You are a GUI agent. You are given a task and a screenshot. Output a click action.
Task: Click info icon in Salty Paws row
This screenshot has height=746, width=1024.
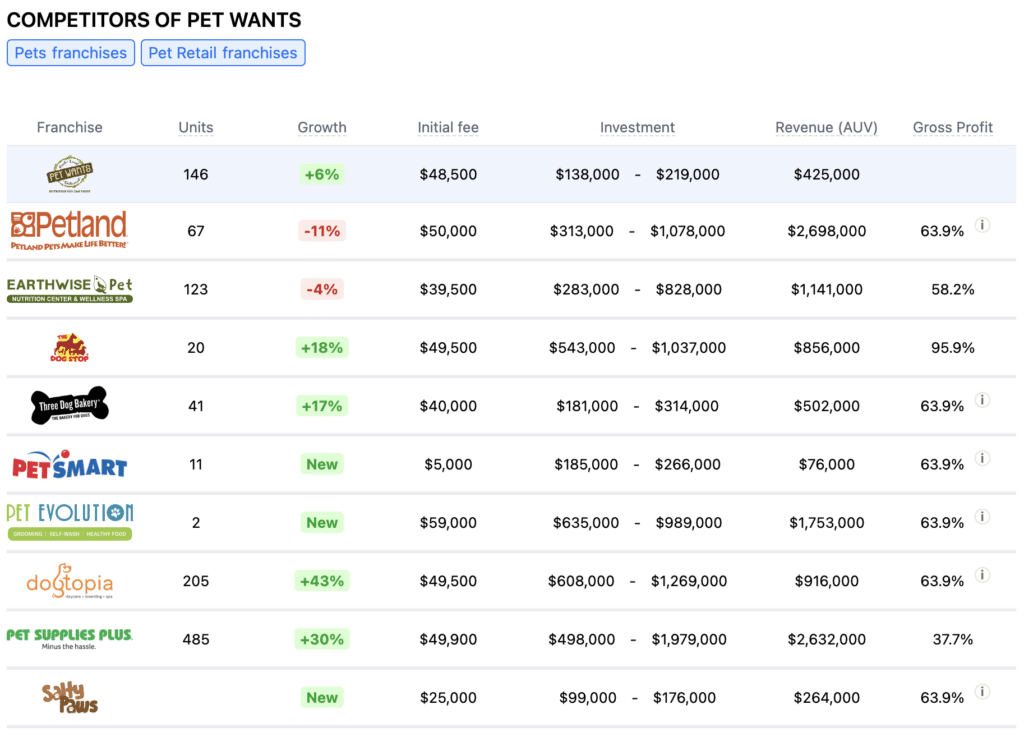(982, 692)
